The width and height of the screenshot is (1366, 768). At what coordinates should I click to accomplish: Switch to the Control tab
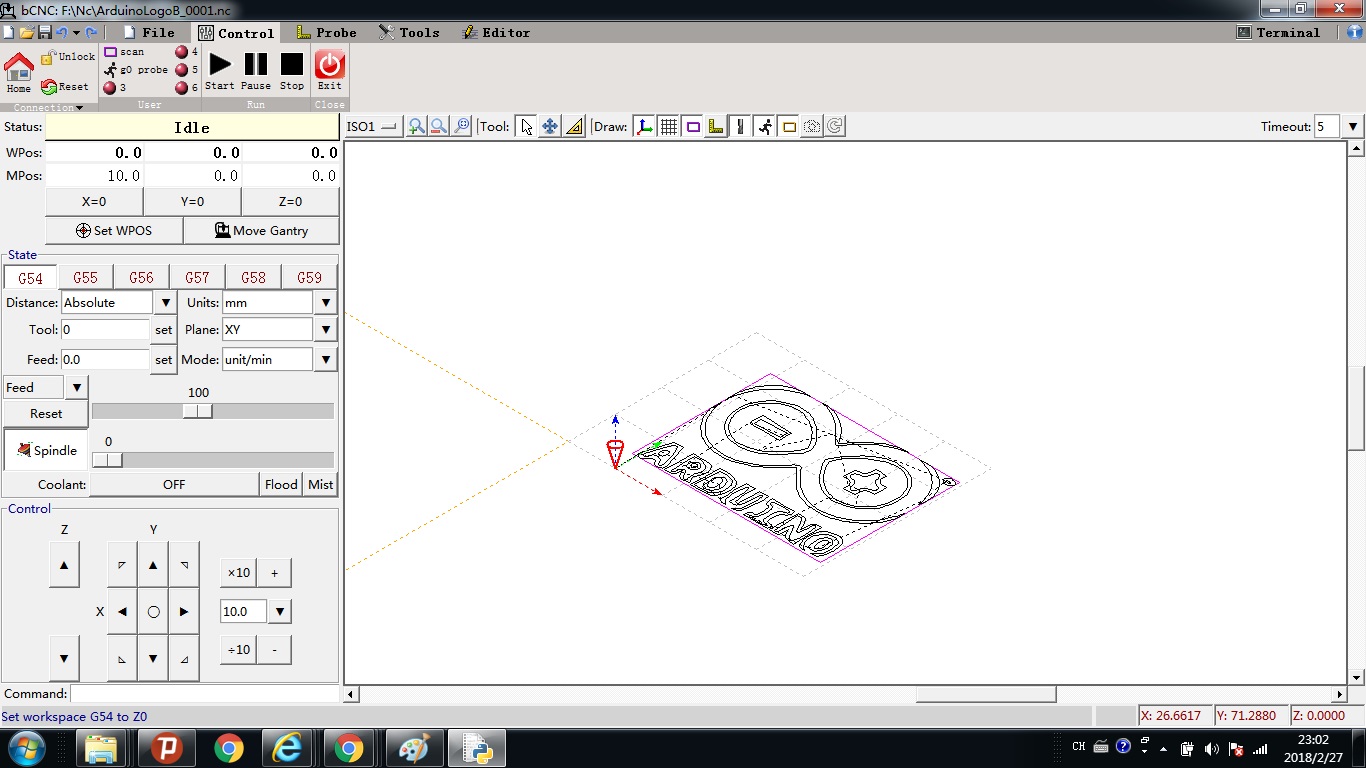click(x=235, y=33)
